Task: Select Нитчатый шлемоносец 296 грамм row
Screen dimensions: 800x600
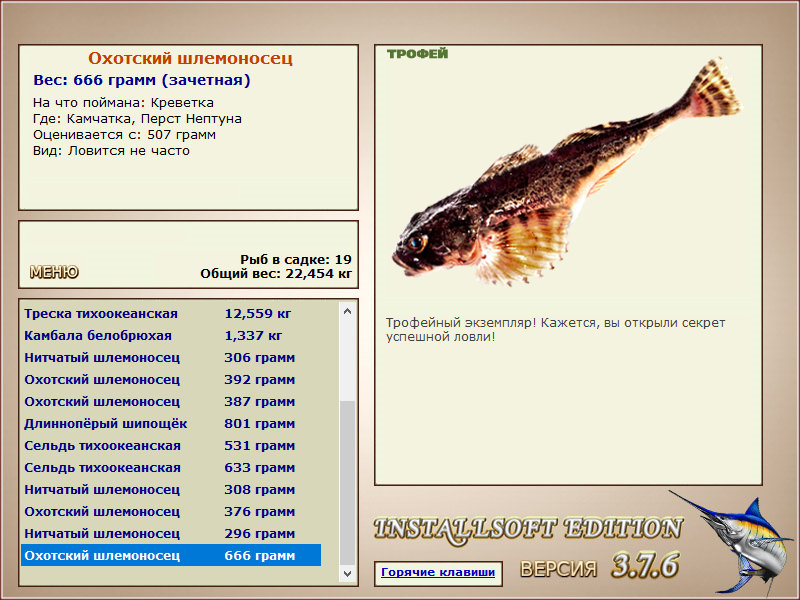Action: click(171, 533)
